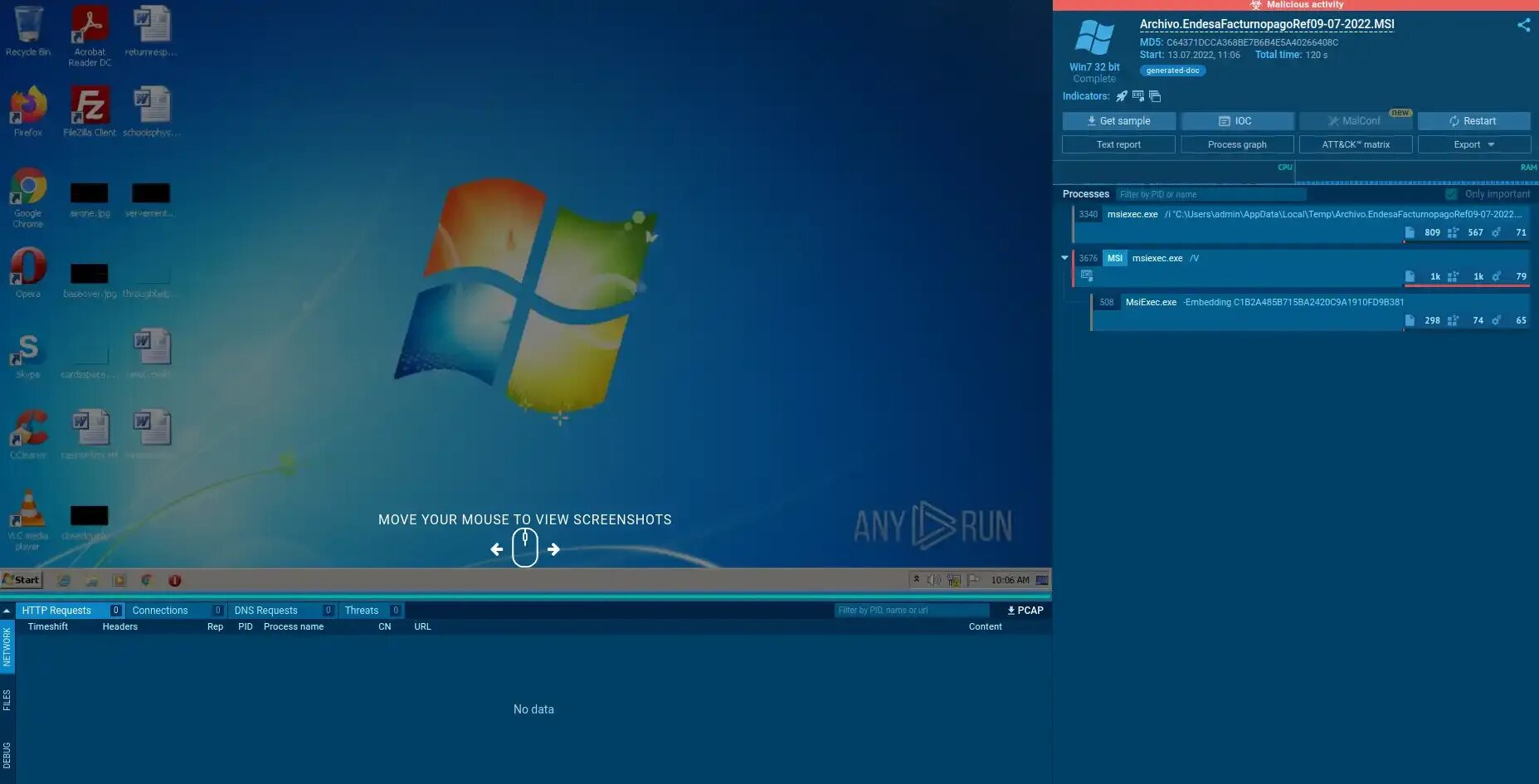Select process 3340 msiexec.exe row
Viewport: 1539px width, 784px height.
(1301, 224)
